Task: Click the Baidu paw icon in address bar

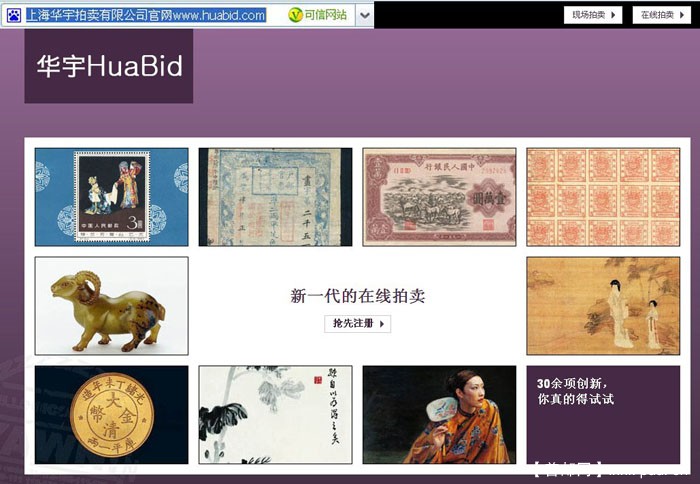Action: pos(13,15)
